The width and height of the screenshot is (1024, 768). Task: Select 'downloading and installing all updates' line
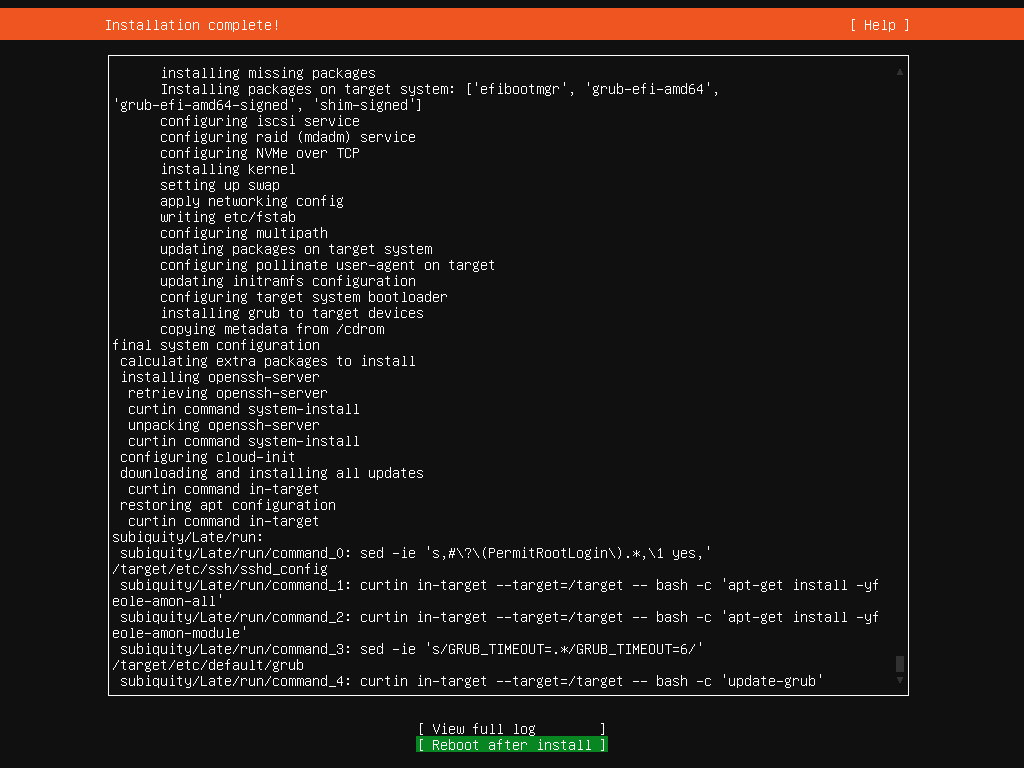(x=272, y=473)
